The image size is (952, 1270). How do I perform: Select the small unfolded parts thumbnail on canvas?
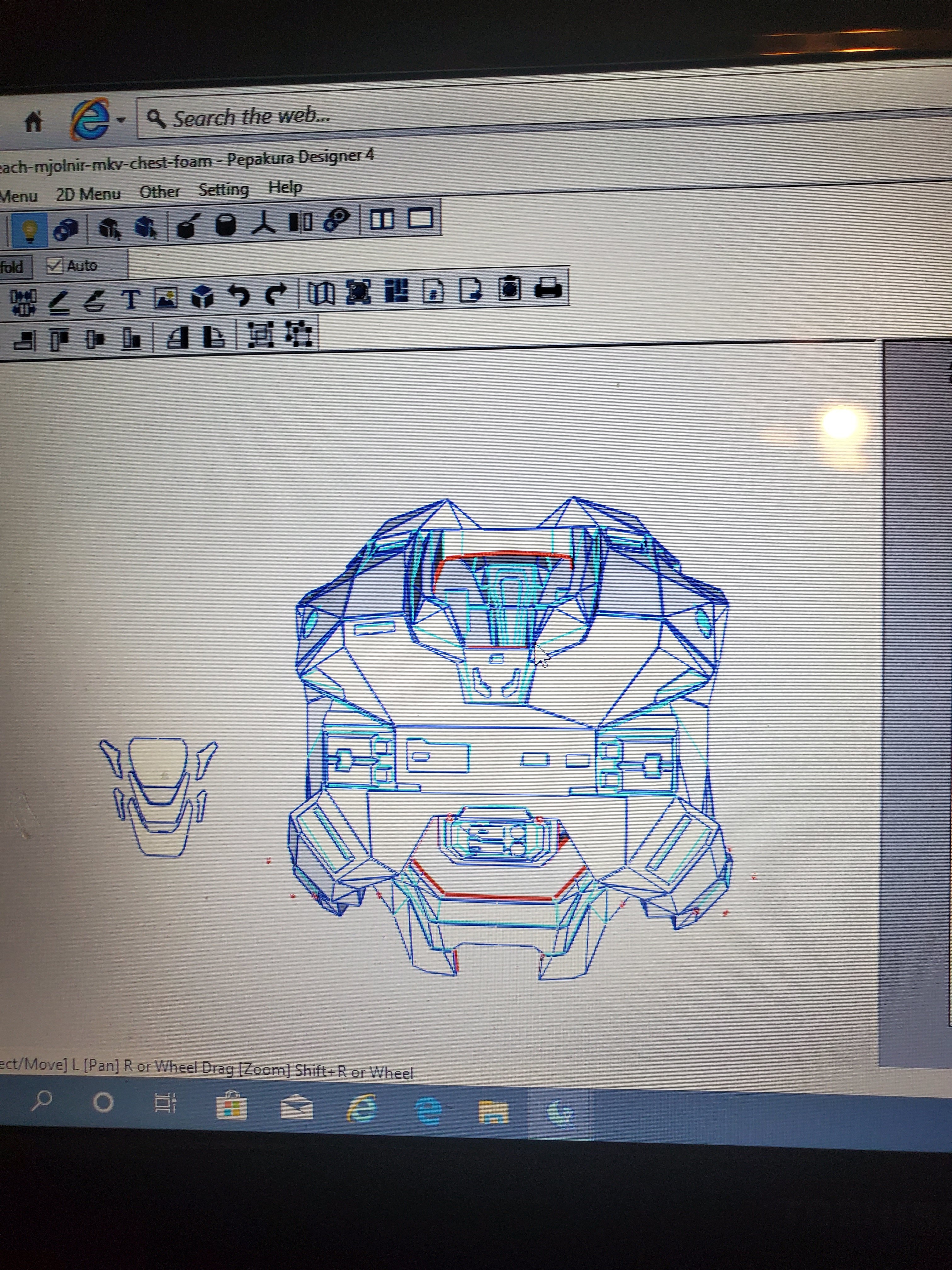[x=158, y=796]
